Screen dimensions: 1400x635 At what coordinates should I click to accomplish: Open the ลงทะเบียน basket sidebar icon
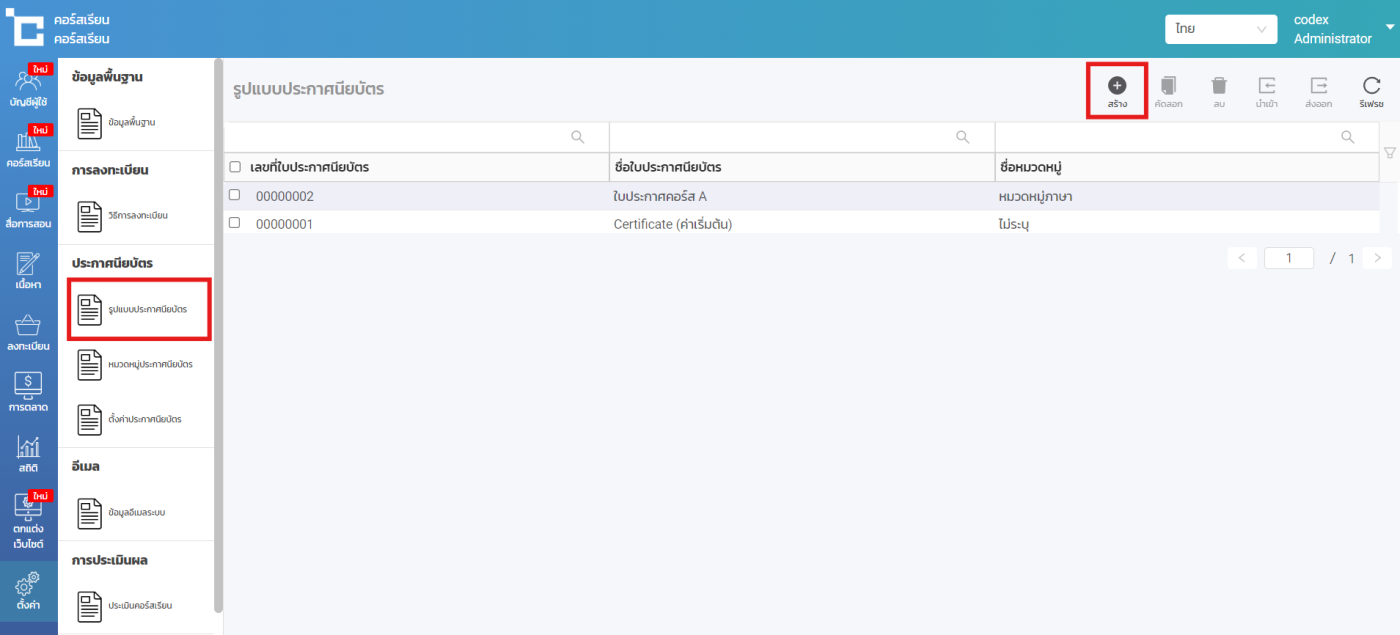[28, 326]
